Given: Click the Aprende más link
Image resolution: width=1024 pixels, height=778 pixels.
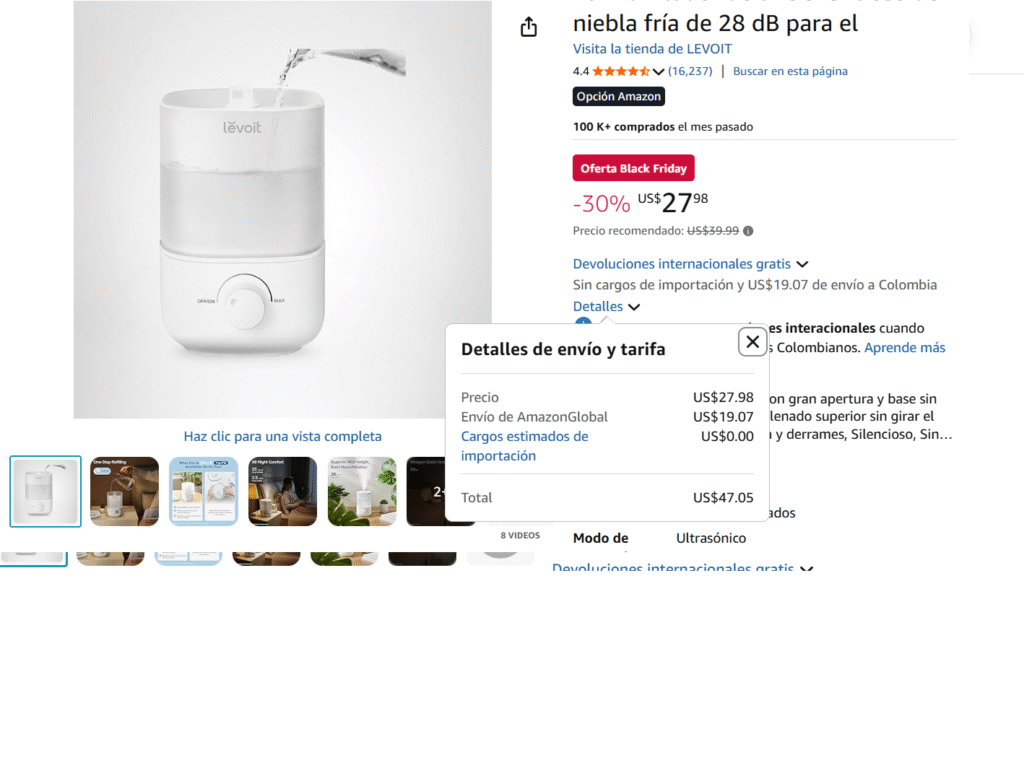Looking at the screenshot, I should (904, 348).
